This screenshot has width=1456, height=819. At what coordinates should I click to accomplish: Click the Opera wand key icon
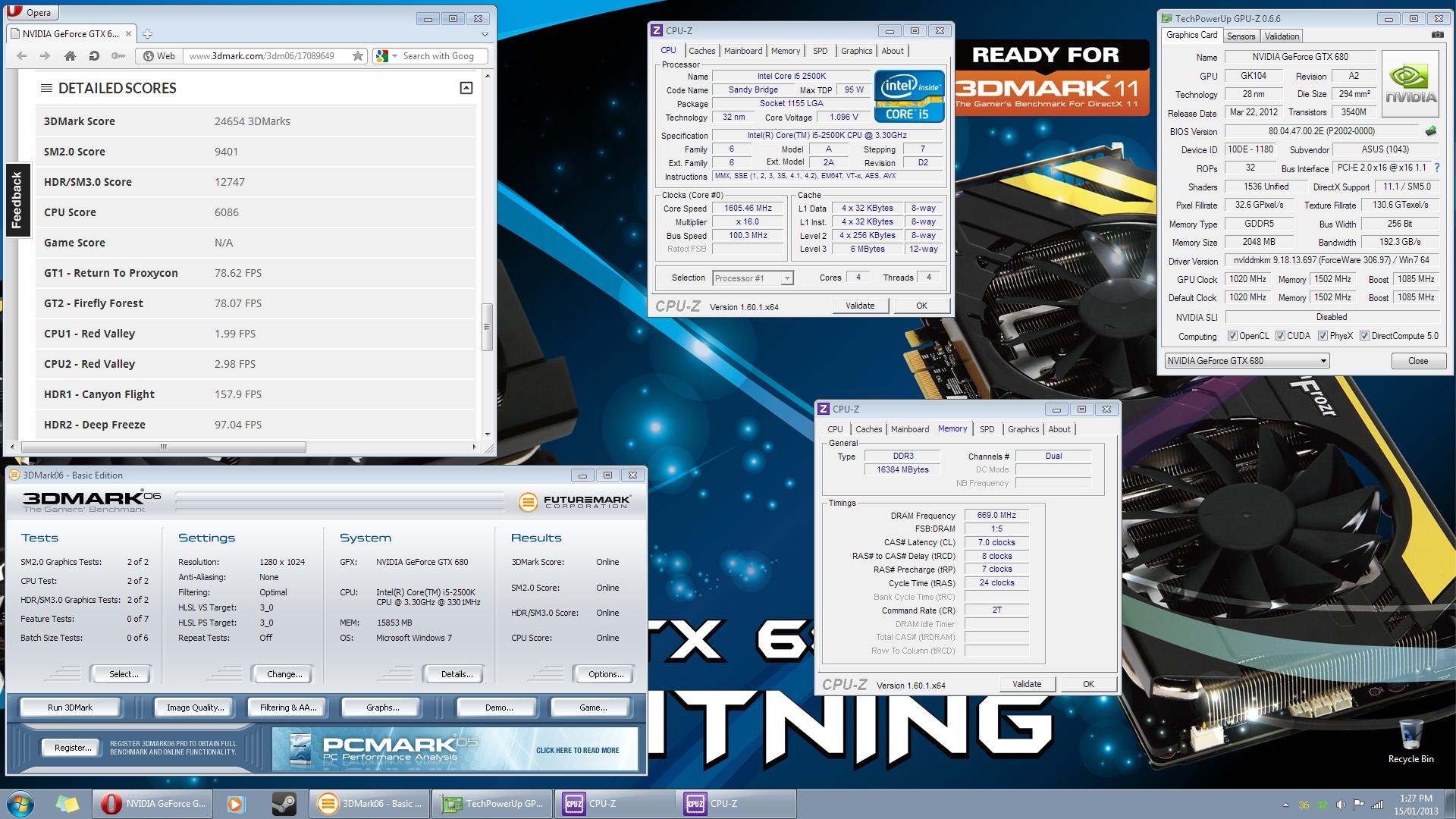point(118,55)
